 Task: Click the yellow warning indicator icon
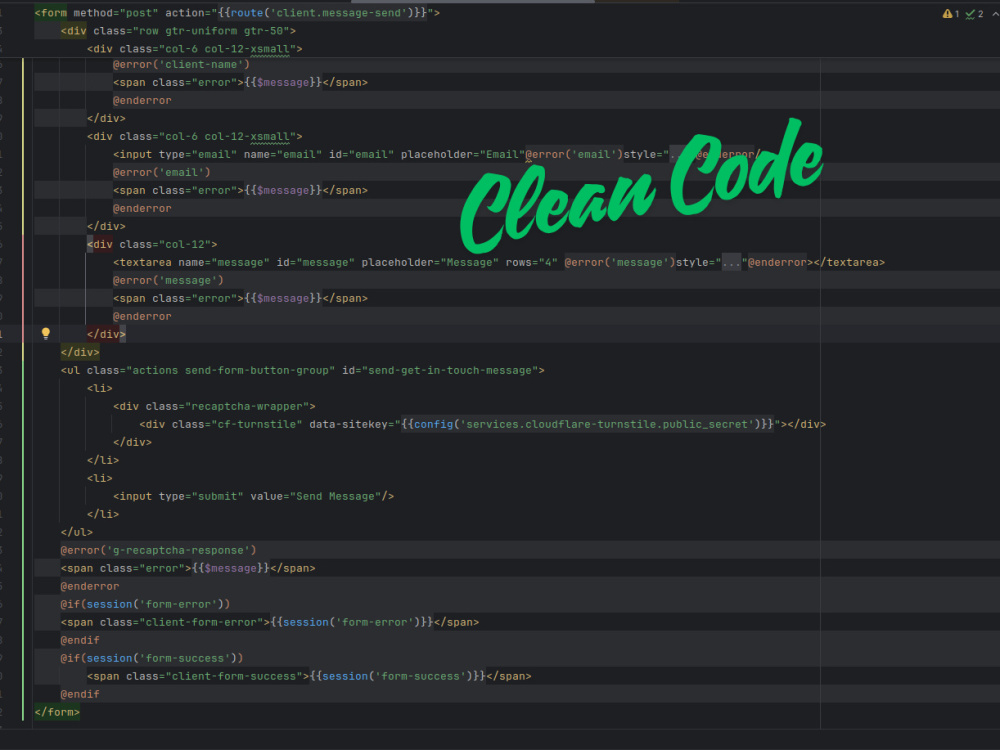point(947,13)
